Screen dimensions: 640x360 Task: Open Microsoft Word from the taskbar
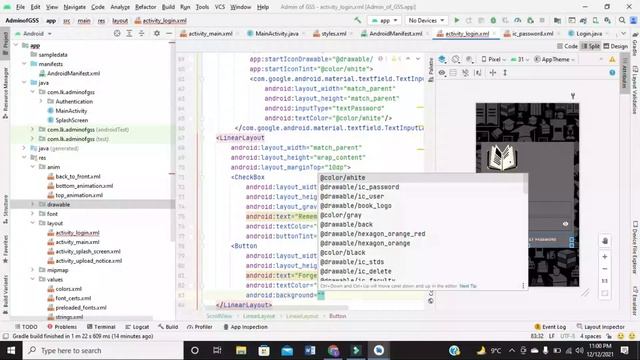(310, 351)
